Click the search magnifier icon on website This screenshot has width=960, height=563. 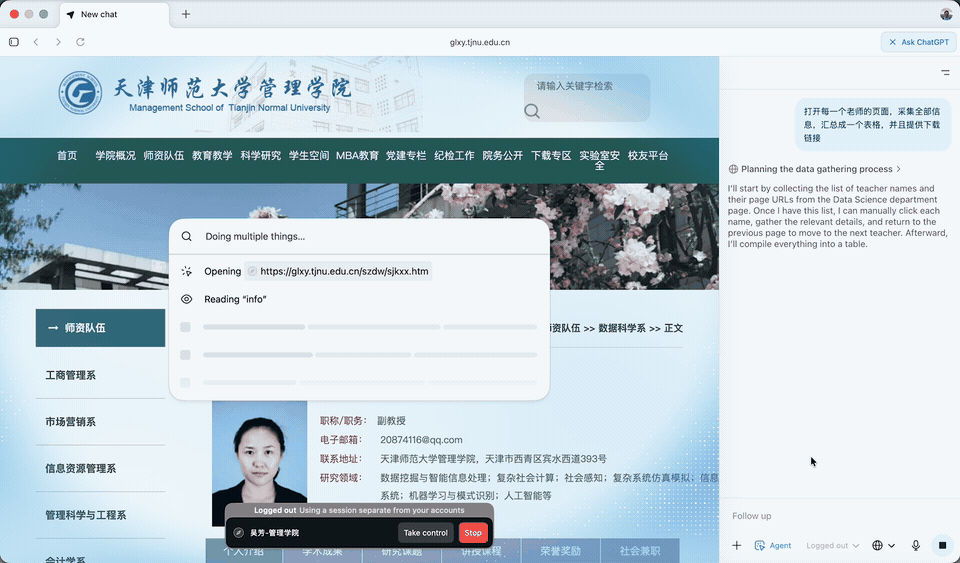pos(532,111)
